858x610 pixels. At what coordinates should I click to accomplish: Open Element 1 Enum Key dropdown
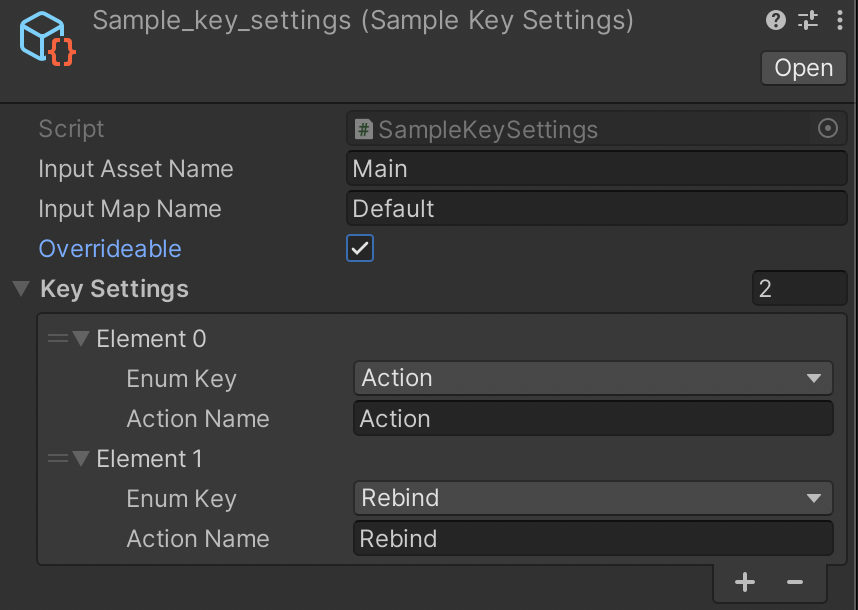pyautogui.click(x=593, y=498)
